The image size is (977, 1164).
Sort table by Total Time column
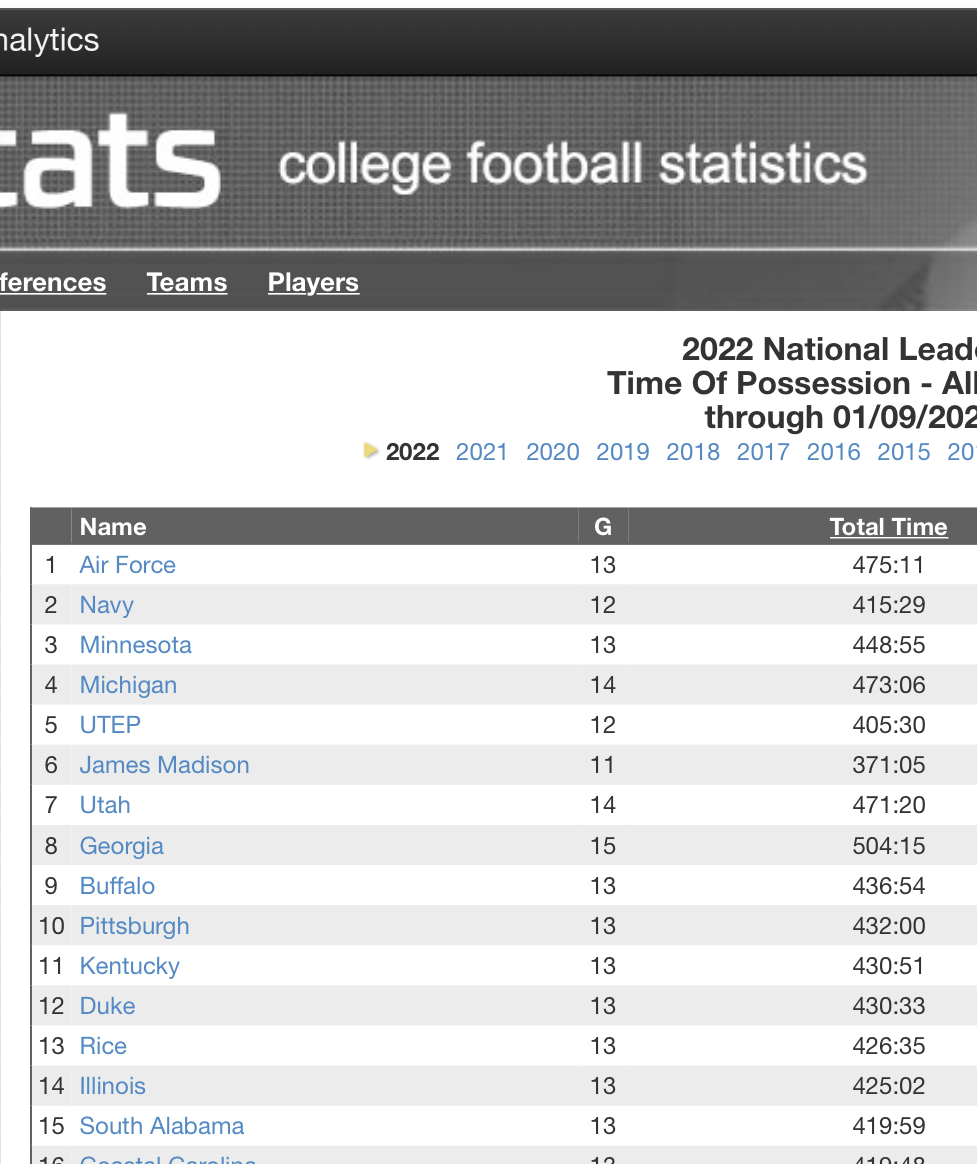tap(888, 527)
